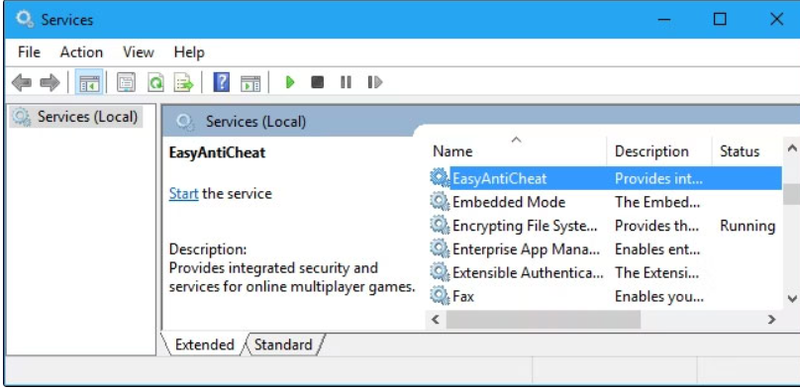Select the Enterprise App Management service

click(605, 249)
